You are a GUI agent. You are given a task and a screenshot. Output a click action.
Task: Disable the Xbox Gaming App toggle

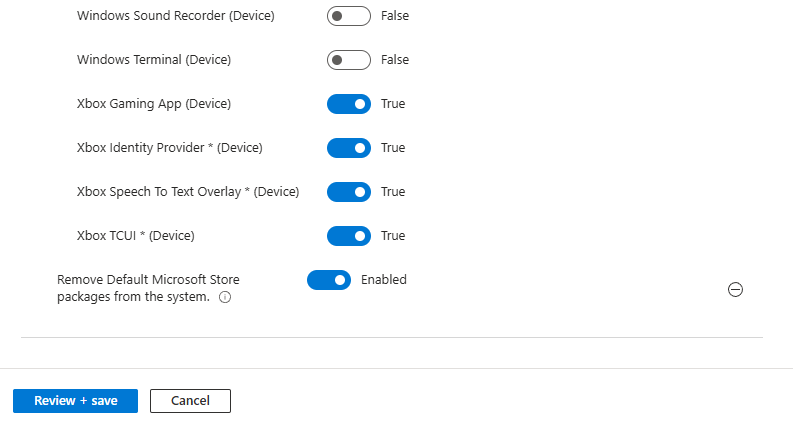[x=348, y=104]
